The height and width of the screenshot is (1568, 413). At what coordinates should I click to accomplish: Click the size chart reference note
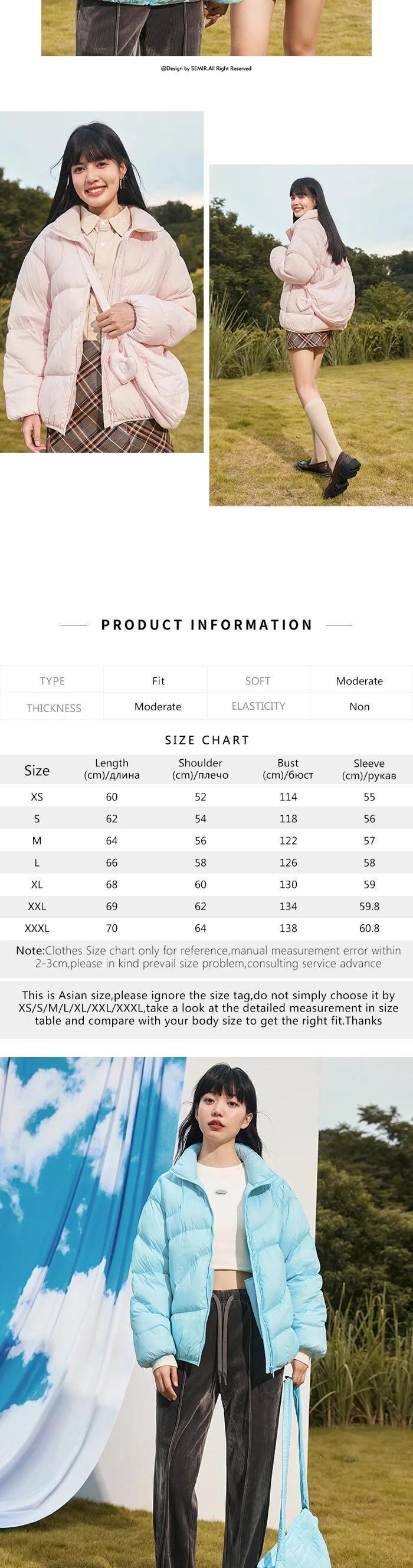(208, 957)
